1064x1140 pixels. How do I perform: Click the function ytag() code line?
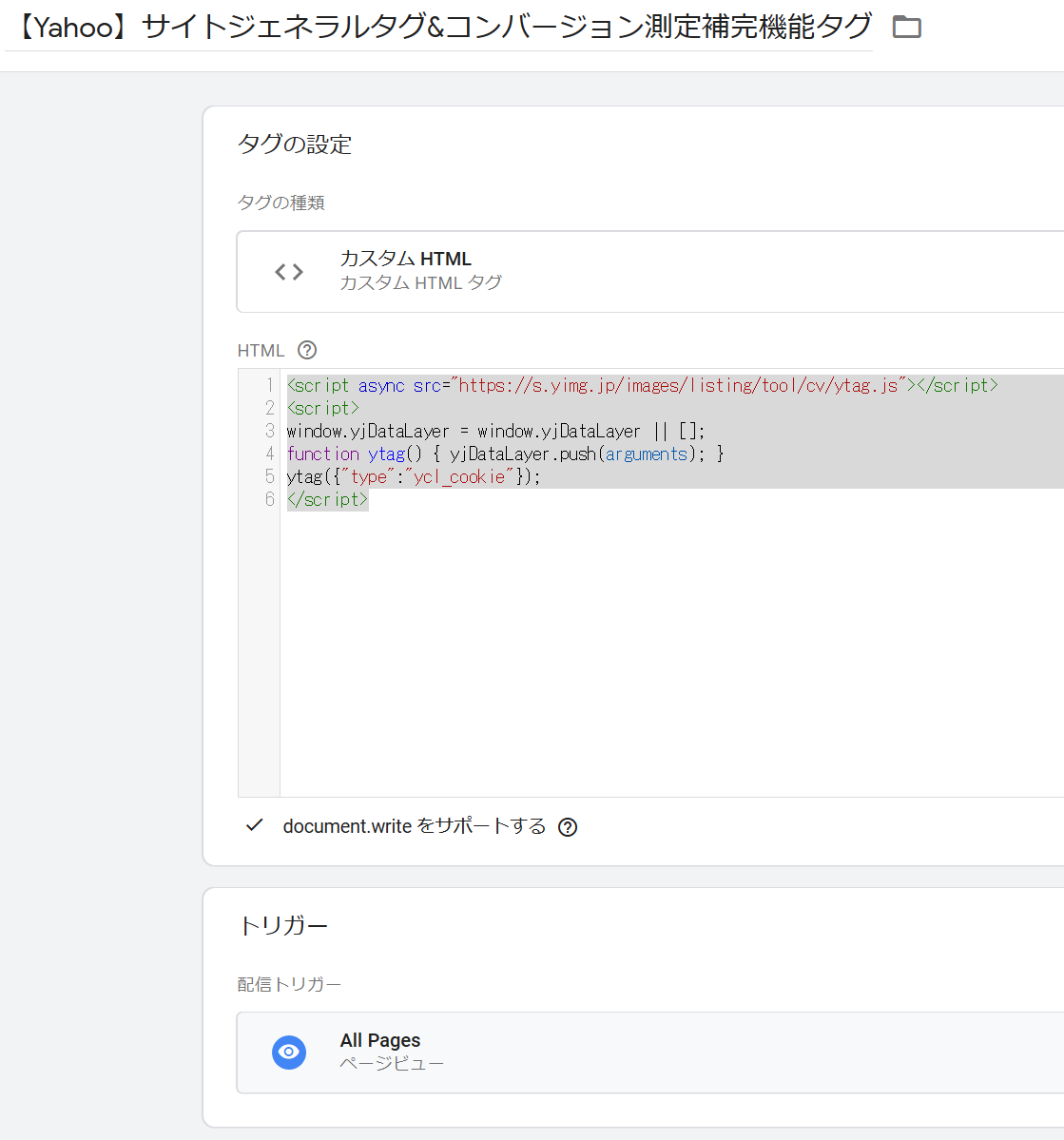506,454
